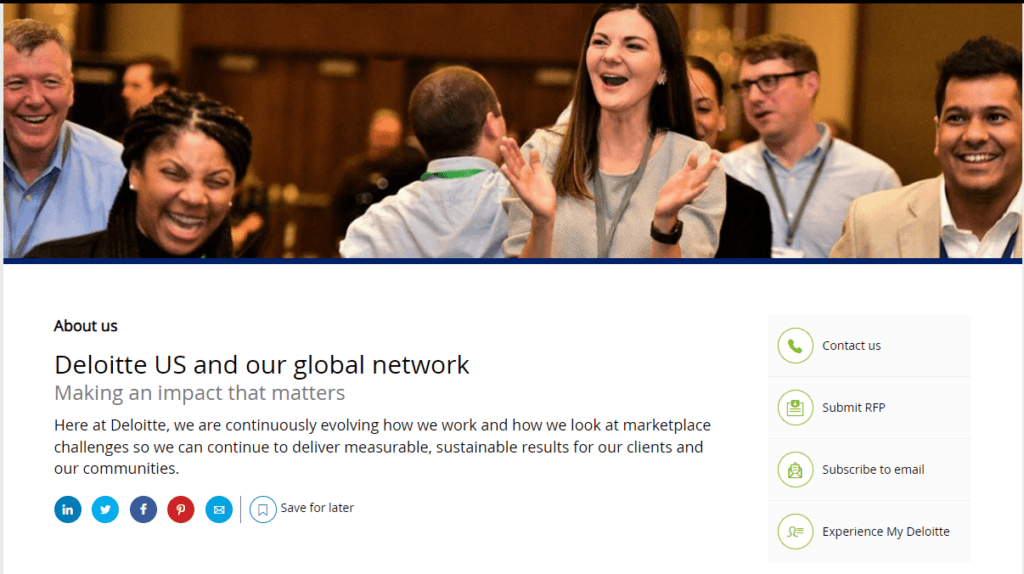1024x574 pixels.
Task: Select Subscribe to email link text
Action: tap(873, 470)
